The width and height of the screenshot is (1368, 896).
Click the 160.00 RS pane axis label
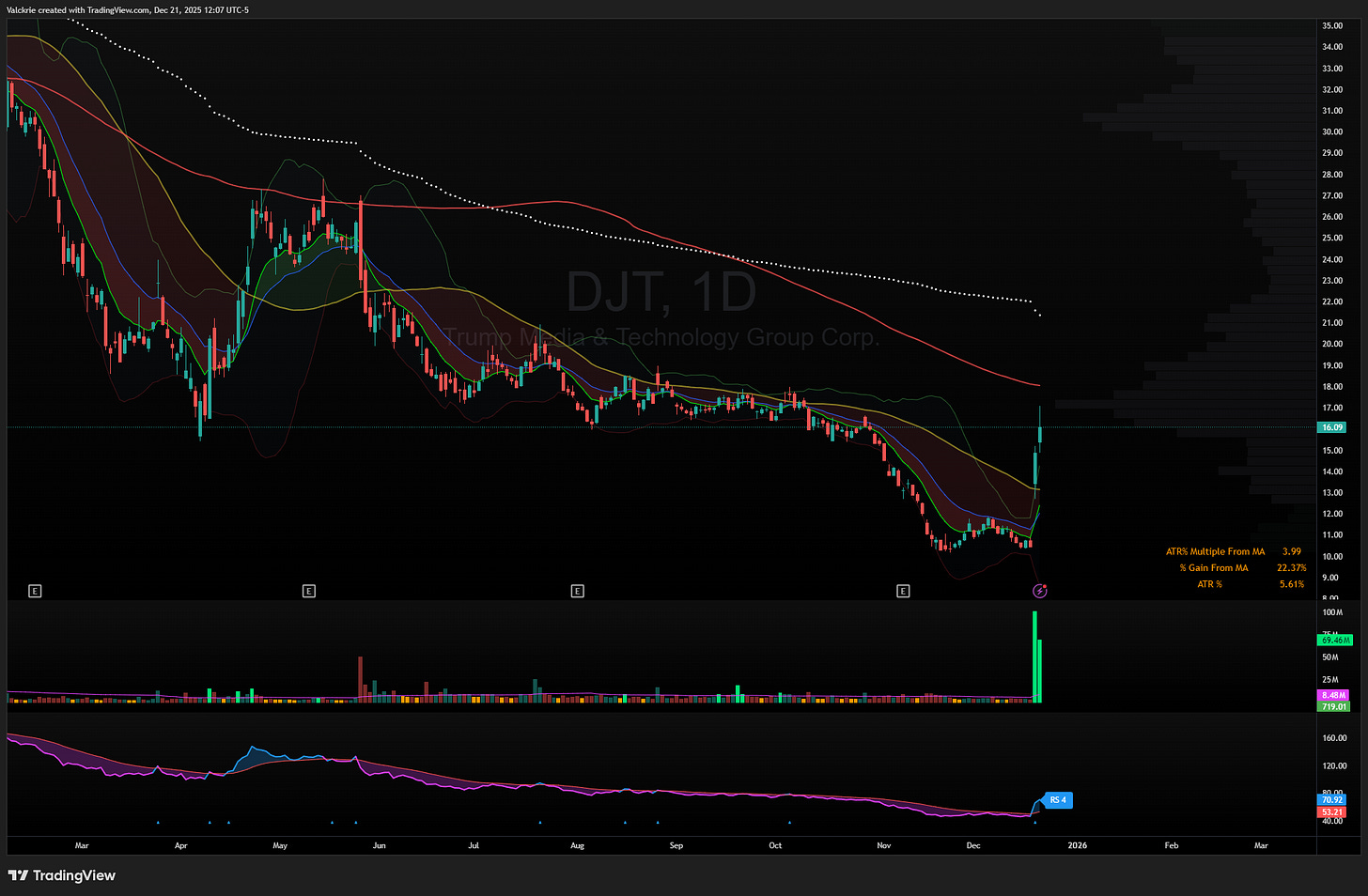[x=1334, y=738]
